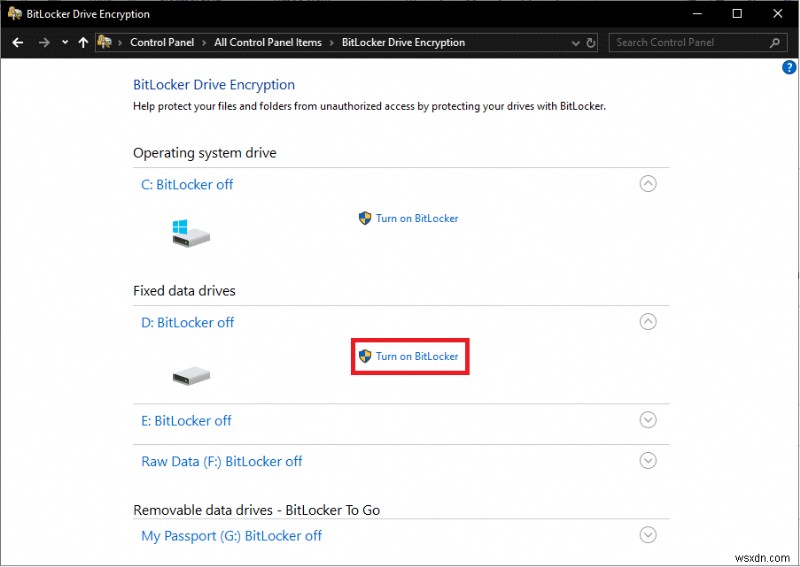Viewport: 800px width, 567px height.
Task: Click the shield icon for C: drive
Action: tap(365, 218)
